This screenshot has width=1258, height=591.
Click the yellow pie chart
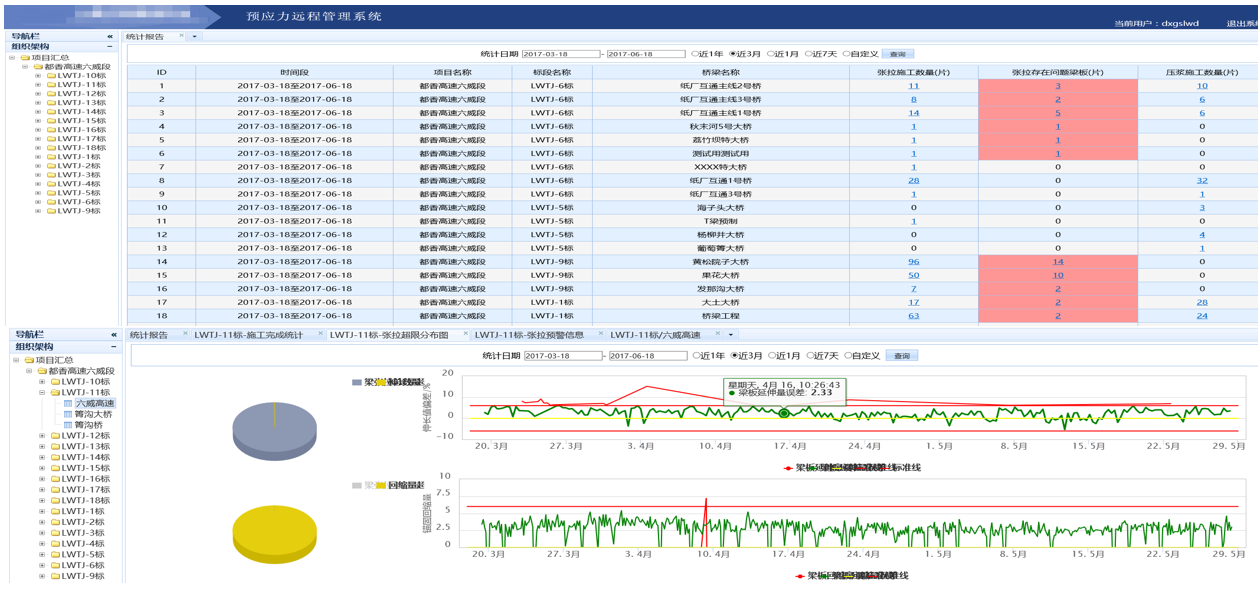tap(274, 533)
